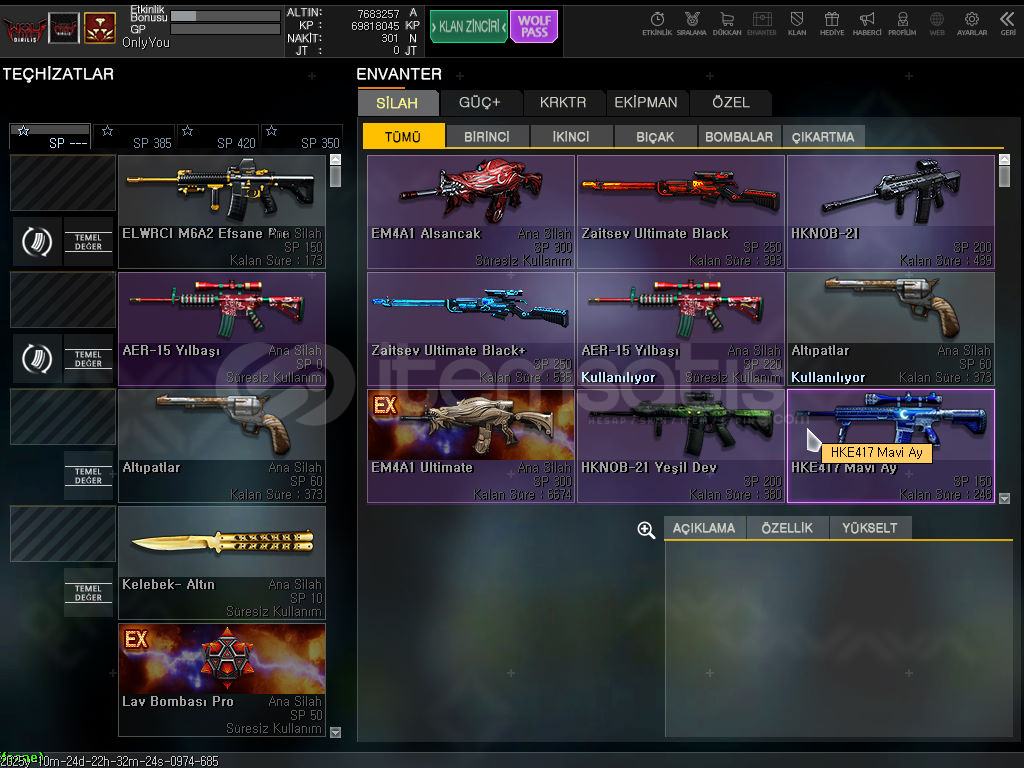
Task: Select the Bıçak weapon filter
Action: 655,136
